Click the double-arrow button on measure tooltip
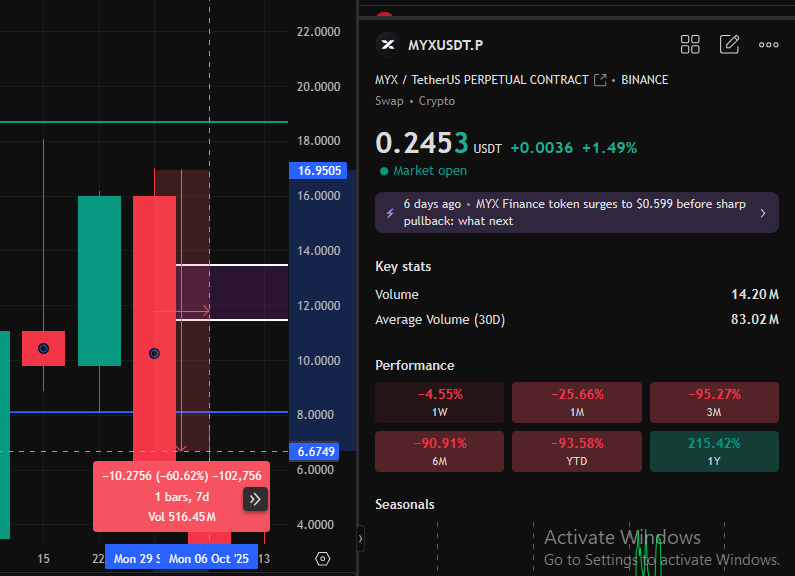 click(x=255, y=499)
